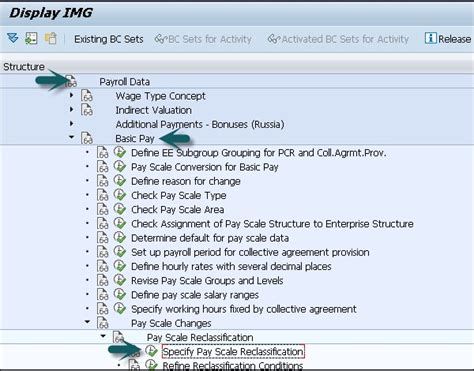The width and height of the screenshot is (474, 371).
Task: Select Indirect Valuation text
Action: (x=153, y=110)
